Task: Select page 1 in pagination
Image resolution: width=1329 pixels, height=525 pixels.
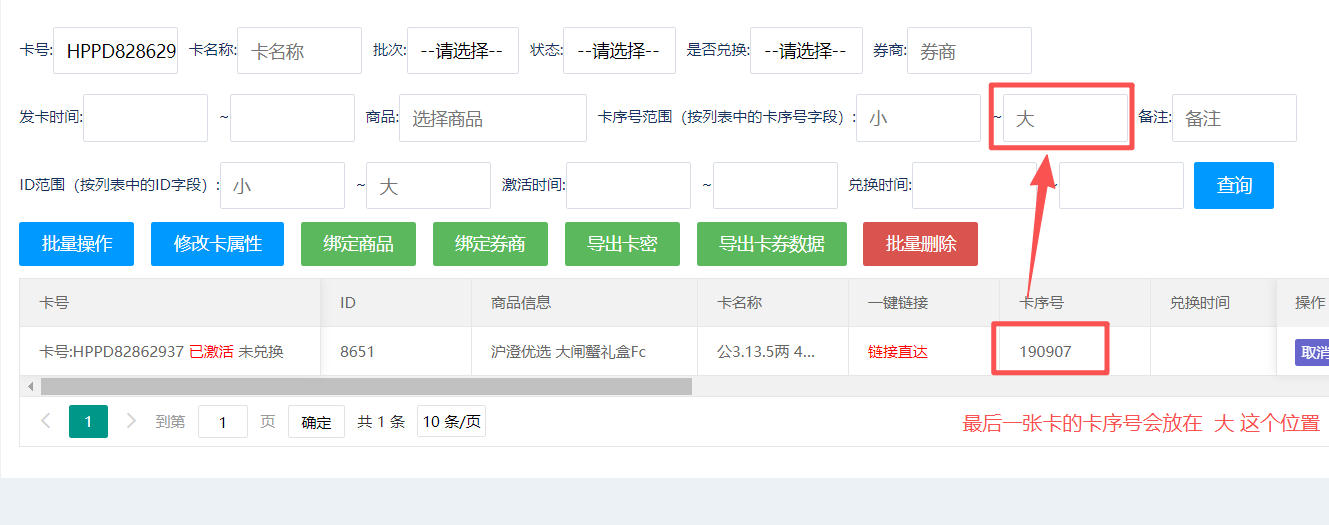Action: click(88, 422)
